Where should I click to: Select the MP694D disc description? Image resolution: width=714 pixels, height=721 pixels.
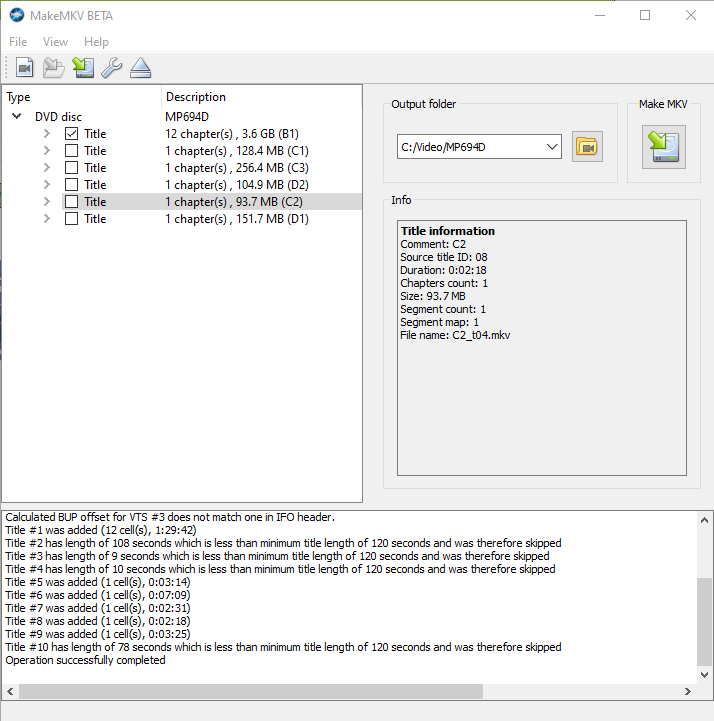[x=187, y=117]
